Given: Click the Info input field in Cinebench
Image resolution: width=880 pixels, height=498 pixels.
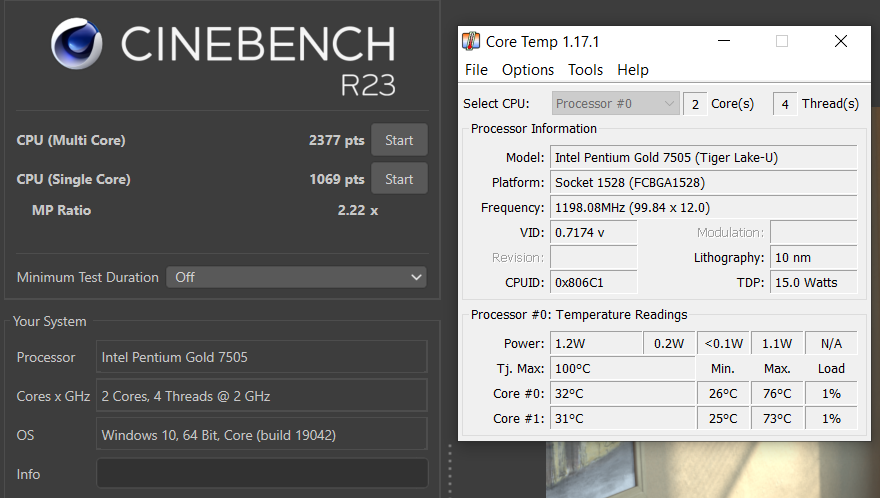Looking at the screenshot, I should (x=262, y=473).
